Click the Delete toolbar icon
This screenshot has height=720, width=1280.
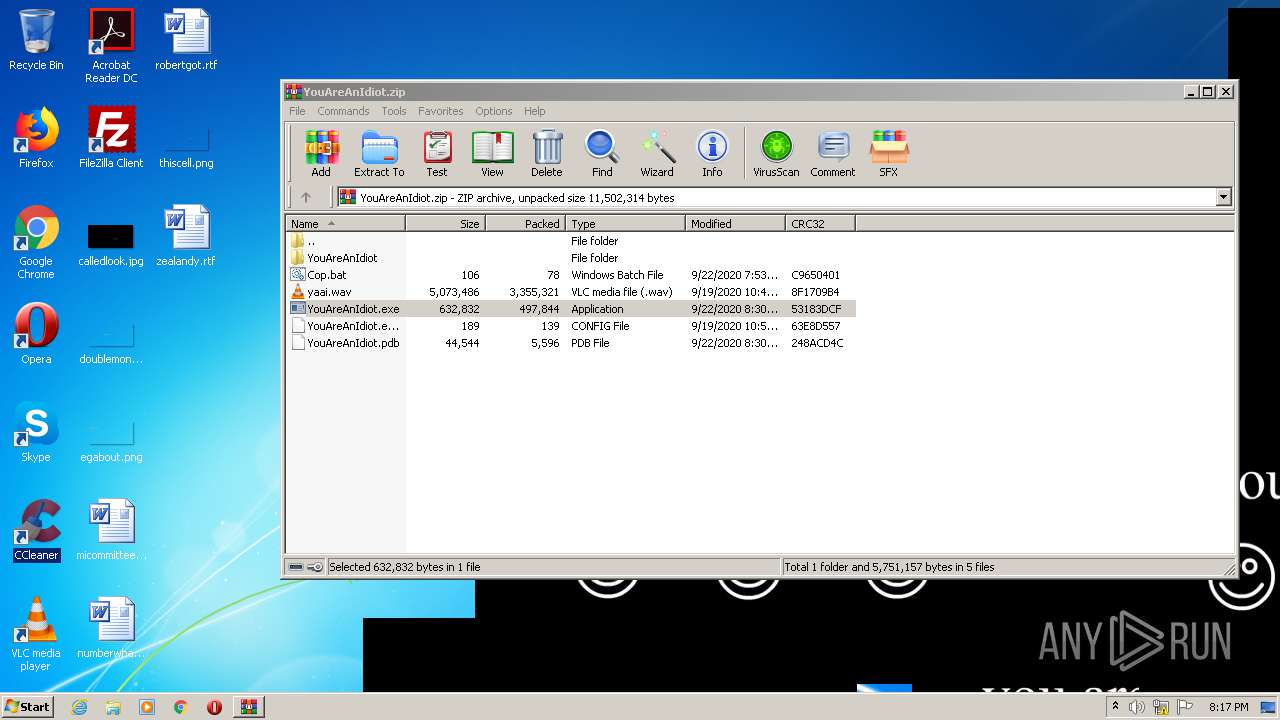tap(547, 154)
